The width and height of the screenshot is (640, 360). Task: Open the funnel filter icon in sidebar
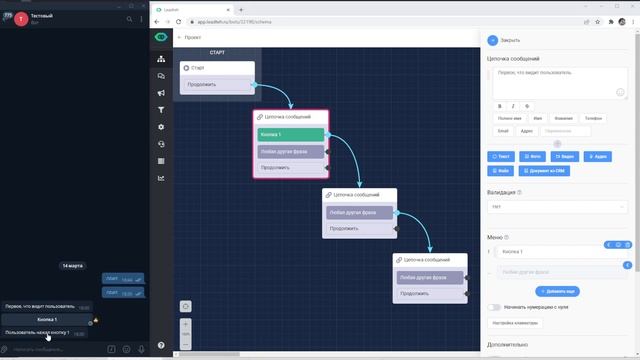(x=161, y=110)
